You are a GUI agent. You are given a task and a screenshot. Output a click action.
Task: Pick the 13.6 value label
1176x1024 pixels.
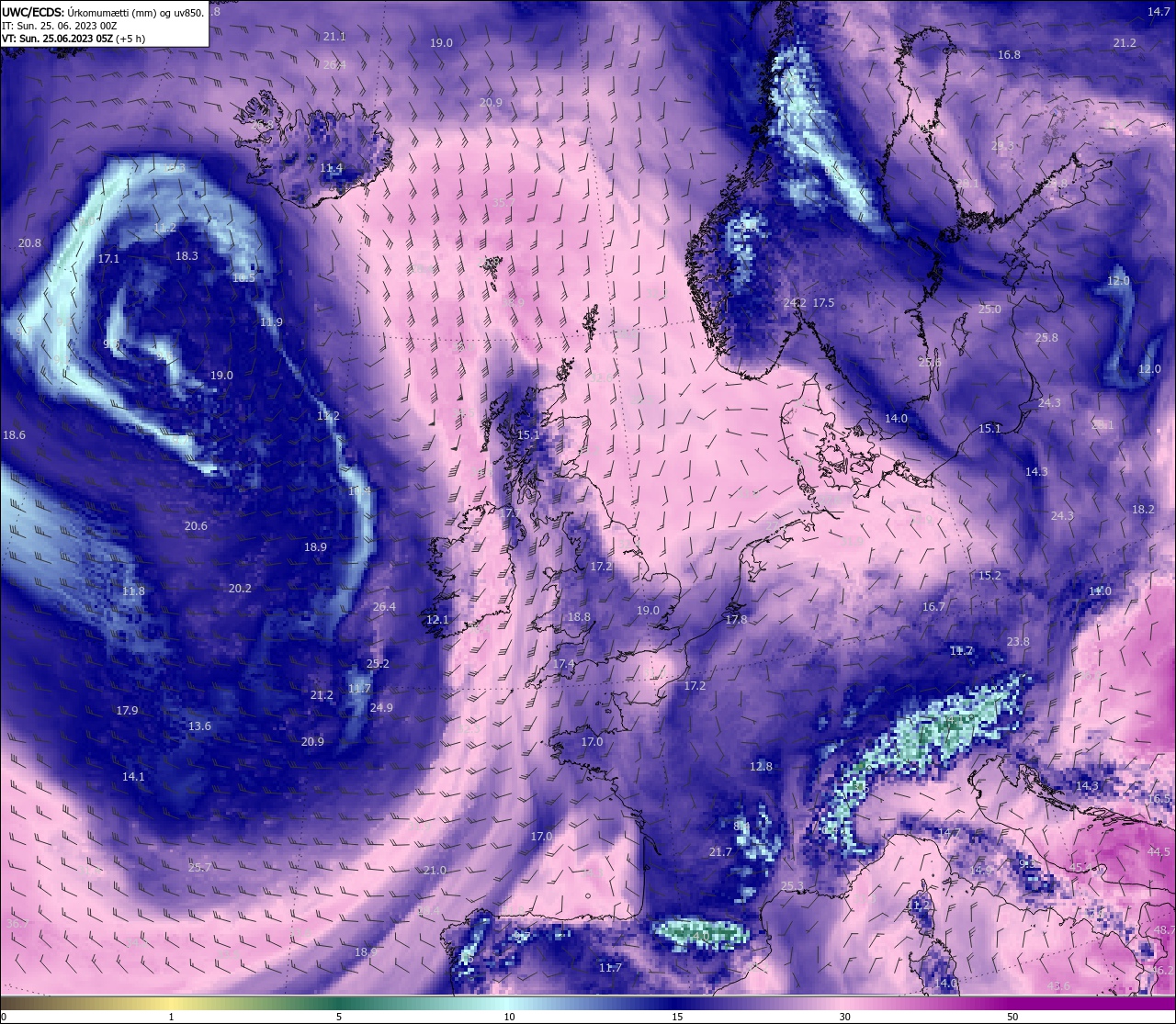coord(199,726)
